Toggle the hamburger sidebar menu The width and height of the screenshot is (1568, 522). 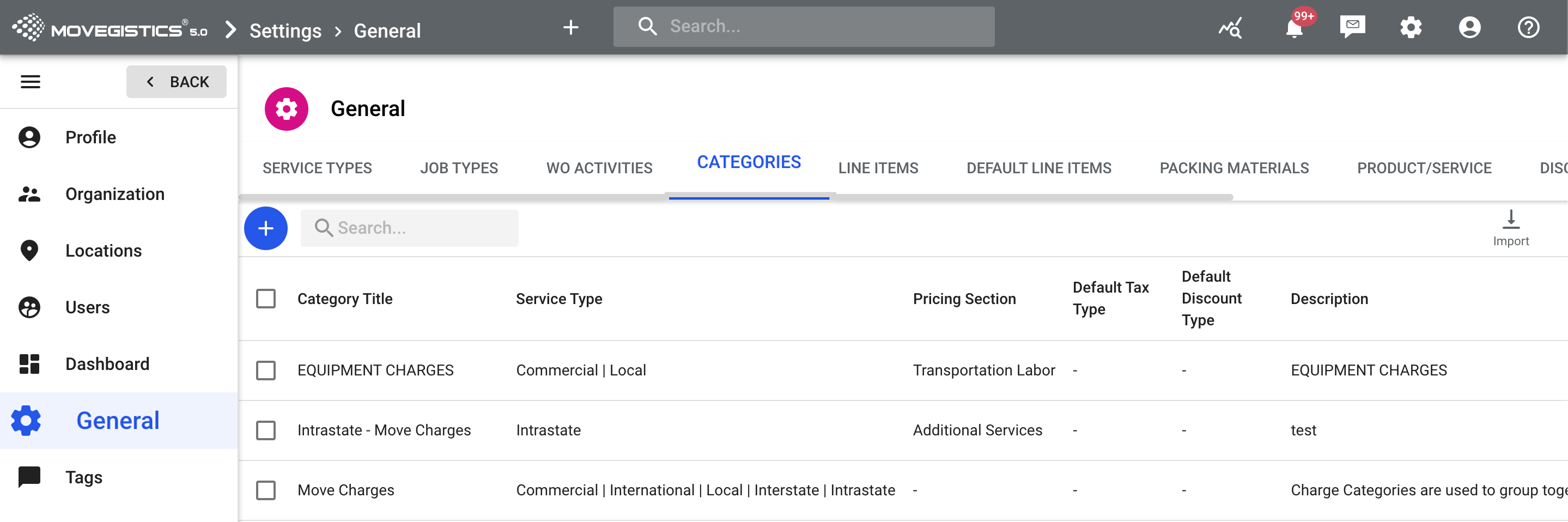[x=31, y=82]
